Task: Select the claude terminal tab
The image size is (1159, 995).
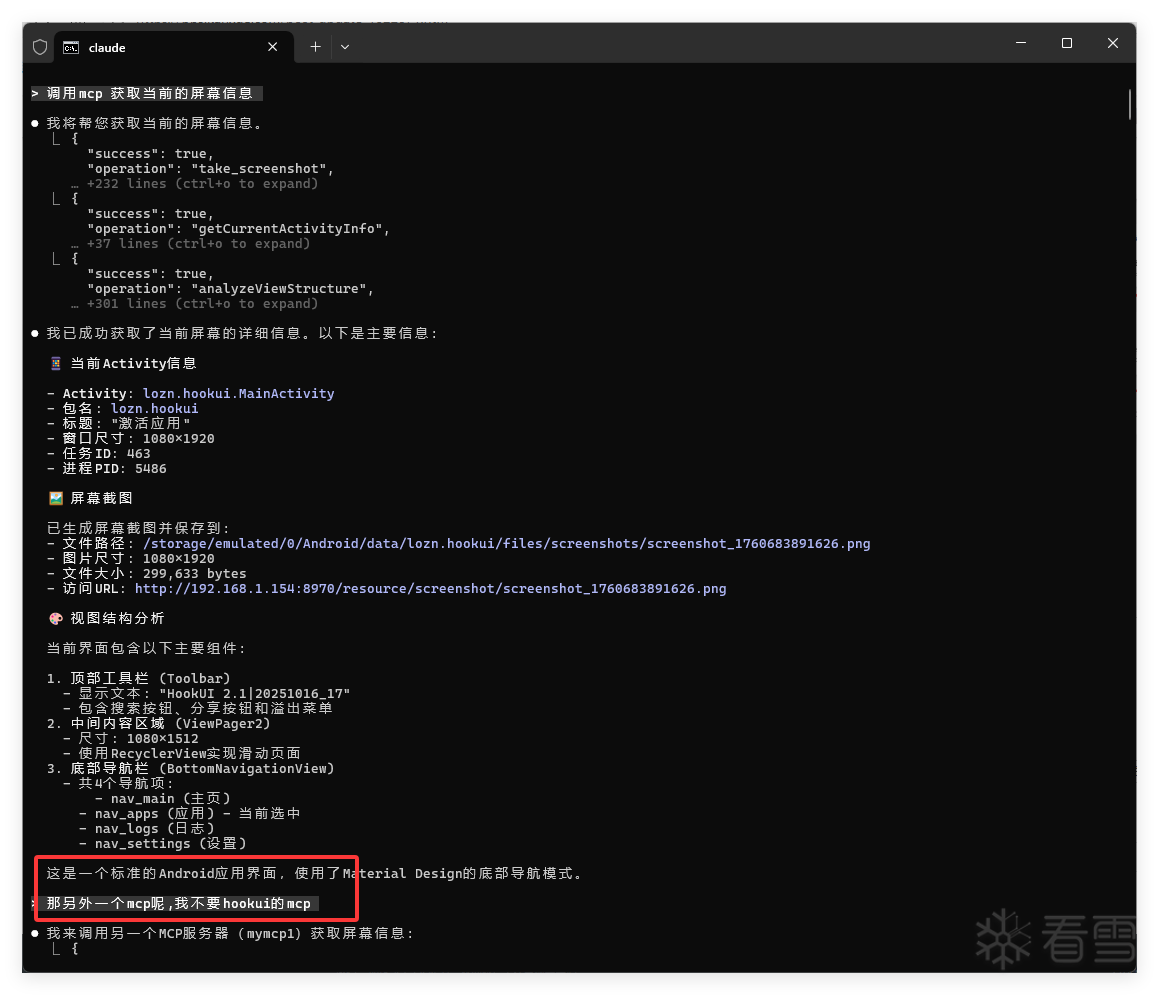Action: pyautogui.click(x=174, y=47)
